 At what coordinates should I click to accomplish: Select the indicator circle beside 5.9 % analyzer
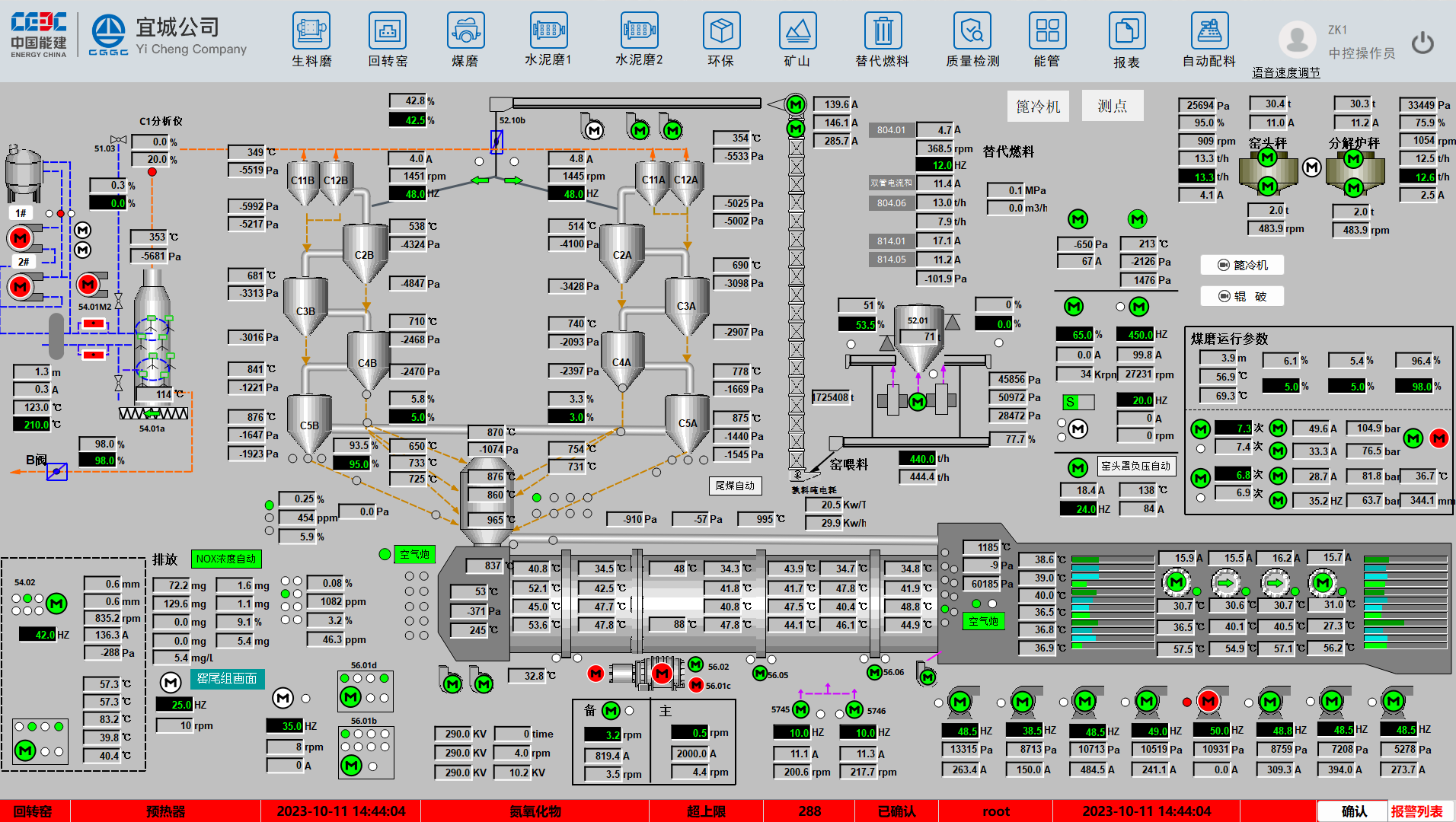pyautogui.click(x=269, y=532)
